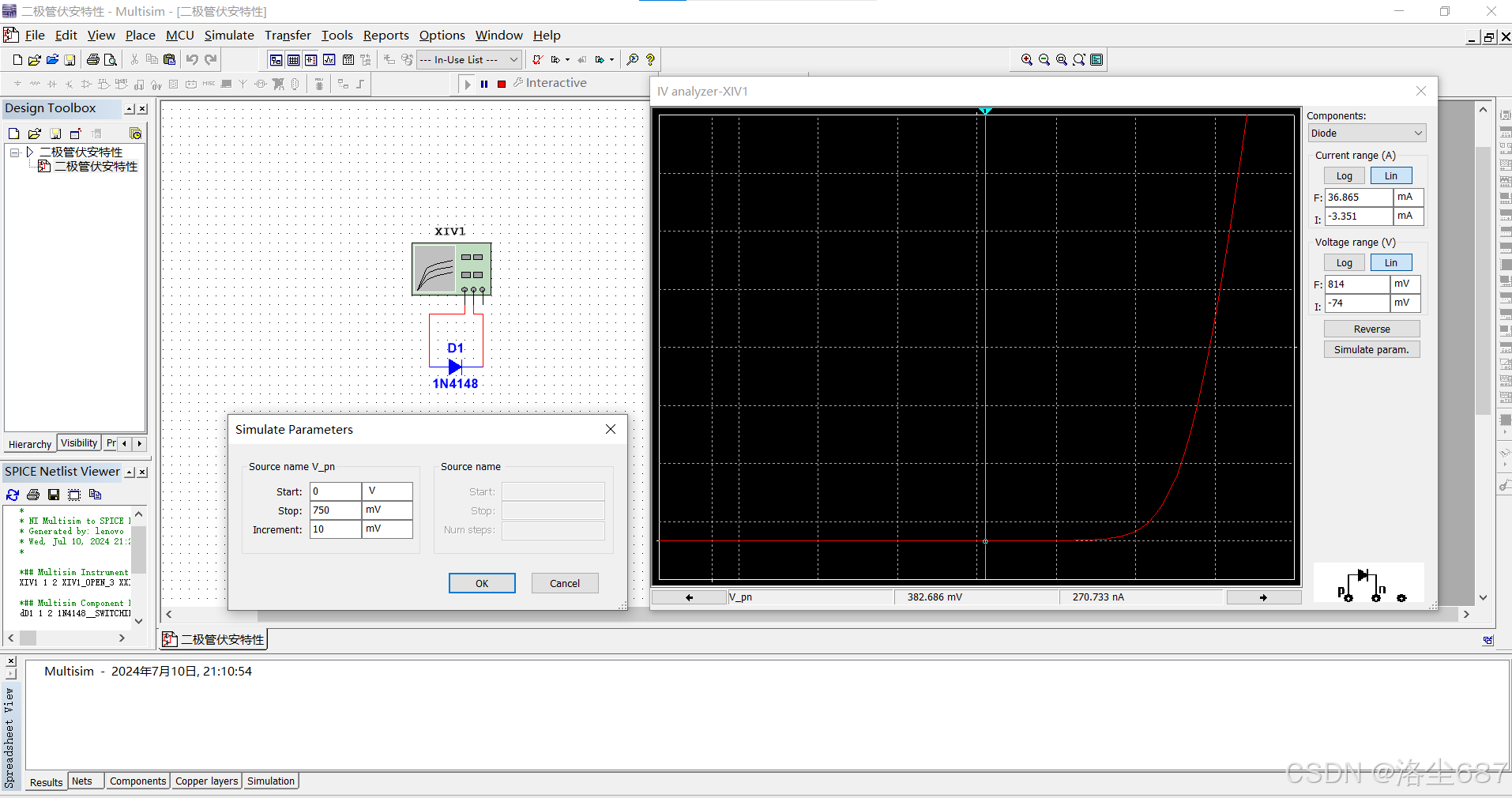
Task: Click the cyan cursor marker atop graph
Action: [x=985, y=111]
